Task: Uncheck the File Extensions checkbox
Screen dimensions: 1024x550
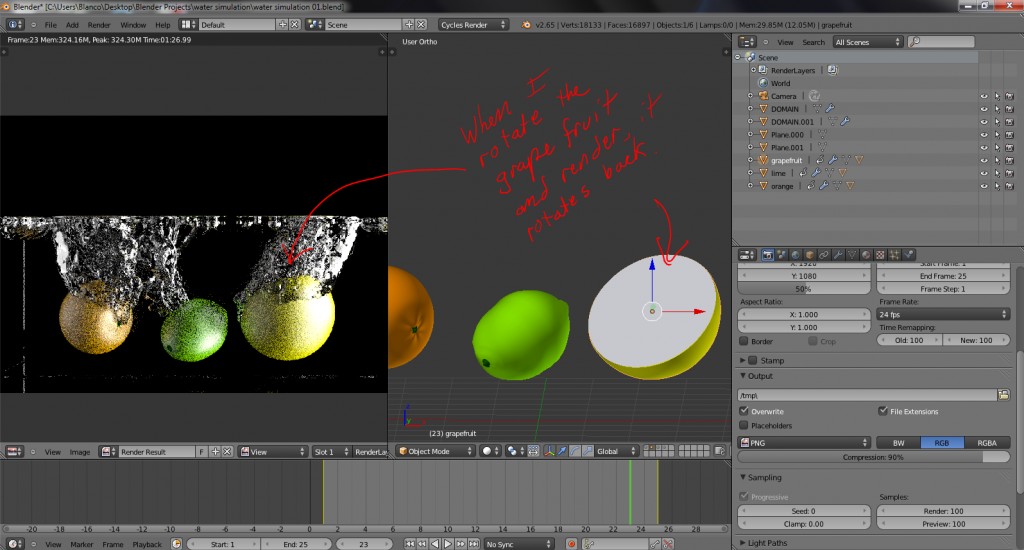Action: pyautogui.click(x=883, y=411)
